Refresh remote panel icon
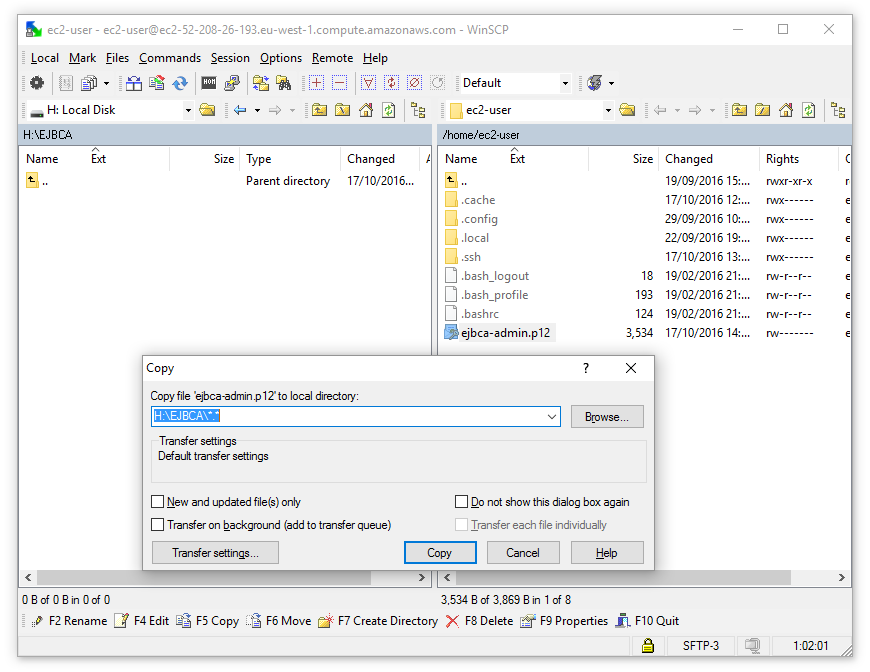 click(x=809, y=110)
